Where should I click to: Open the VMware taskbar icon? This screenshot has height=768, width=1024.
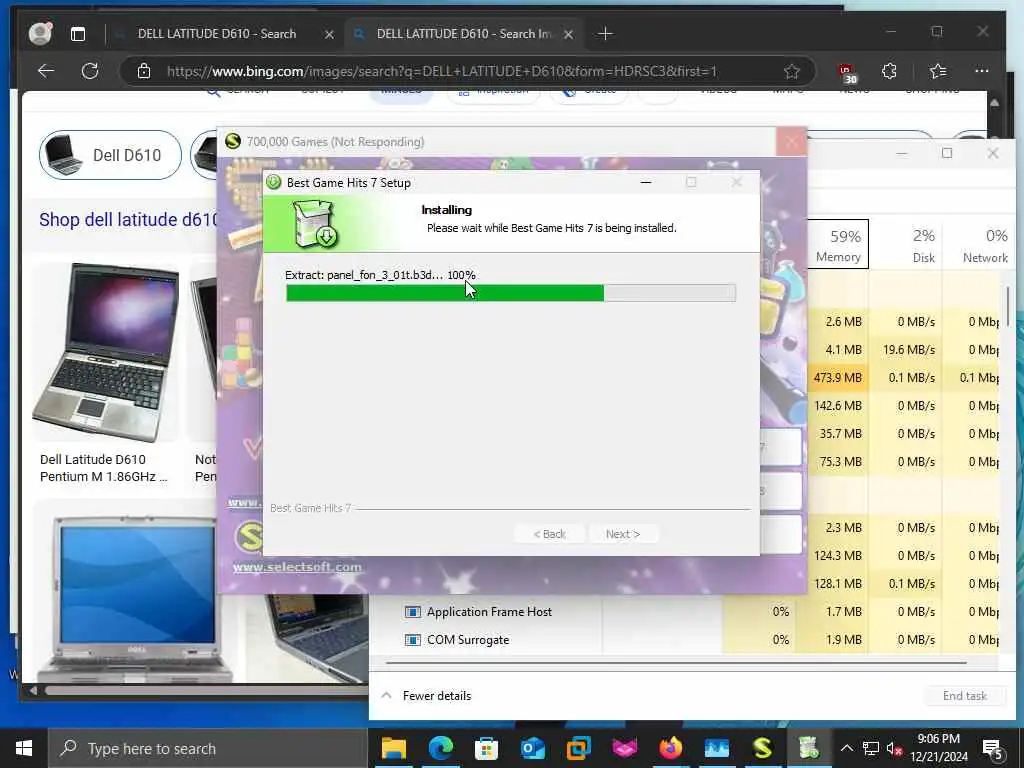tap(579, 748)
